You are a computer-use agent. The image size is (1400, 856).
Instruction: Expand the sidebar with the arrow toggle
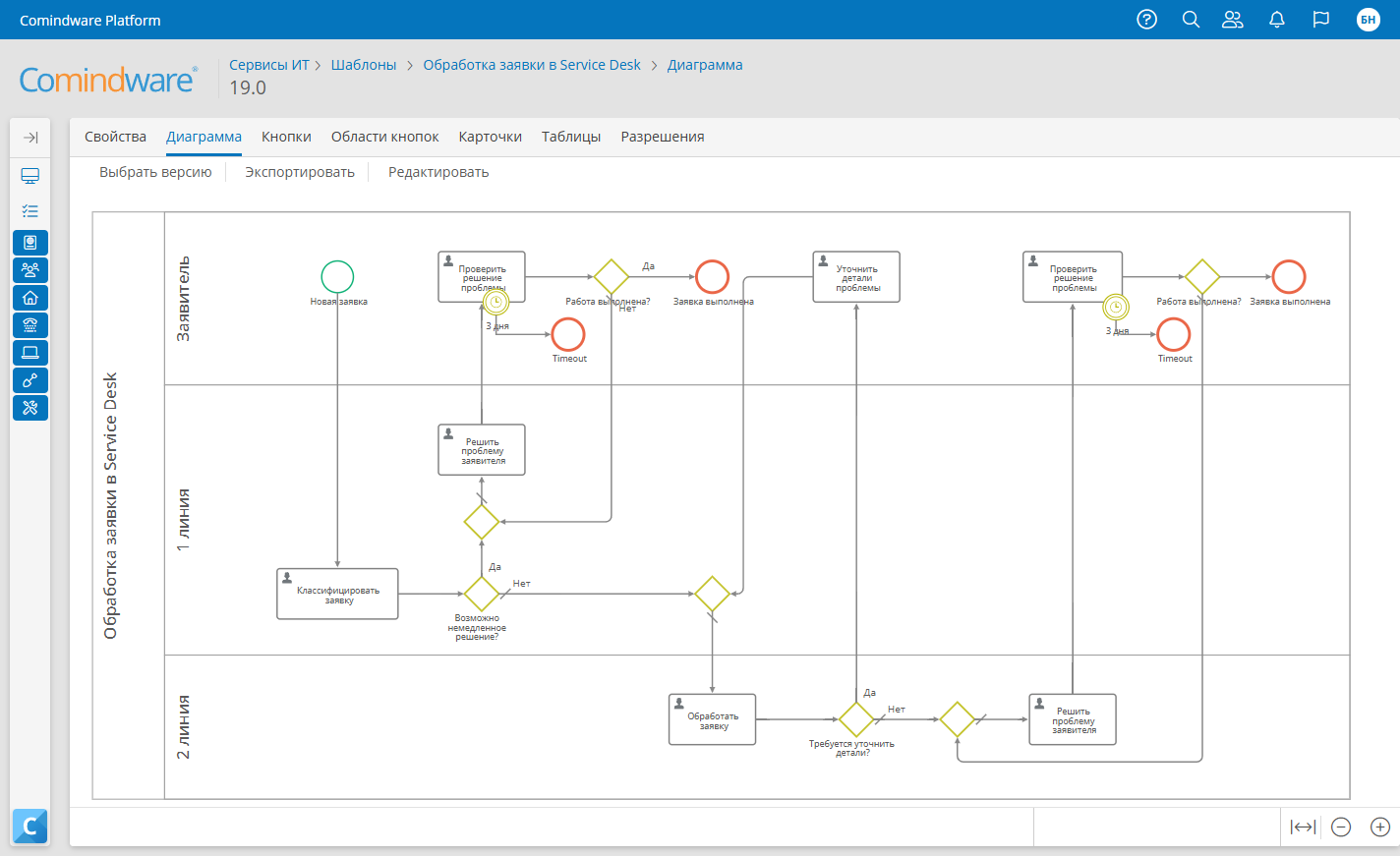[x=29, y=138]
